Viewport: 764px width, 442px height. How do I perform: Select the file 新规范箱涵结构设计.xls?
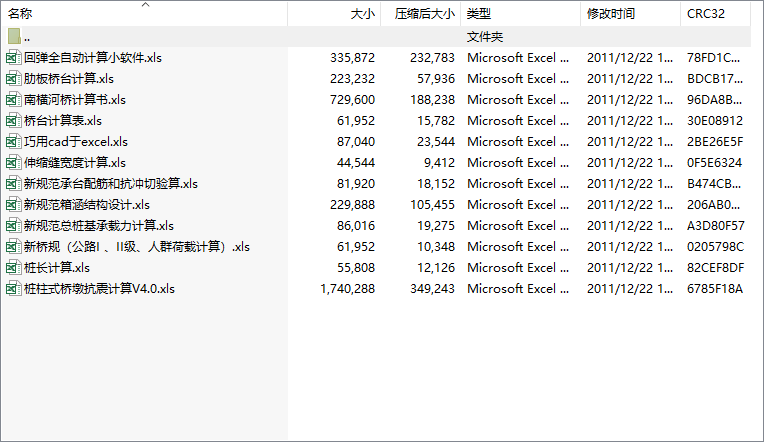[87, 205]
